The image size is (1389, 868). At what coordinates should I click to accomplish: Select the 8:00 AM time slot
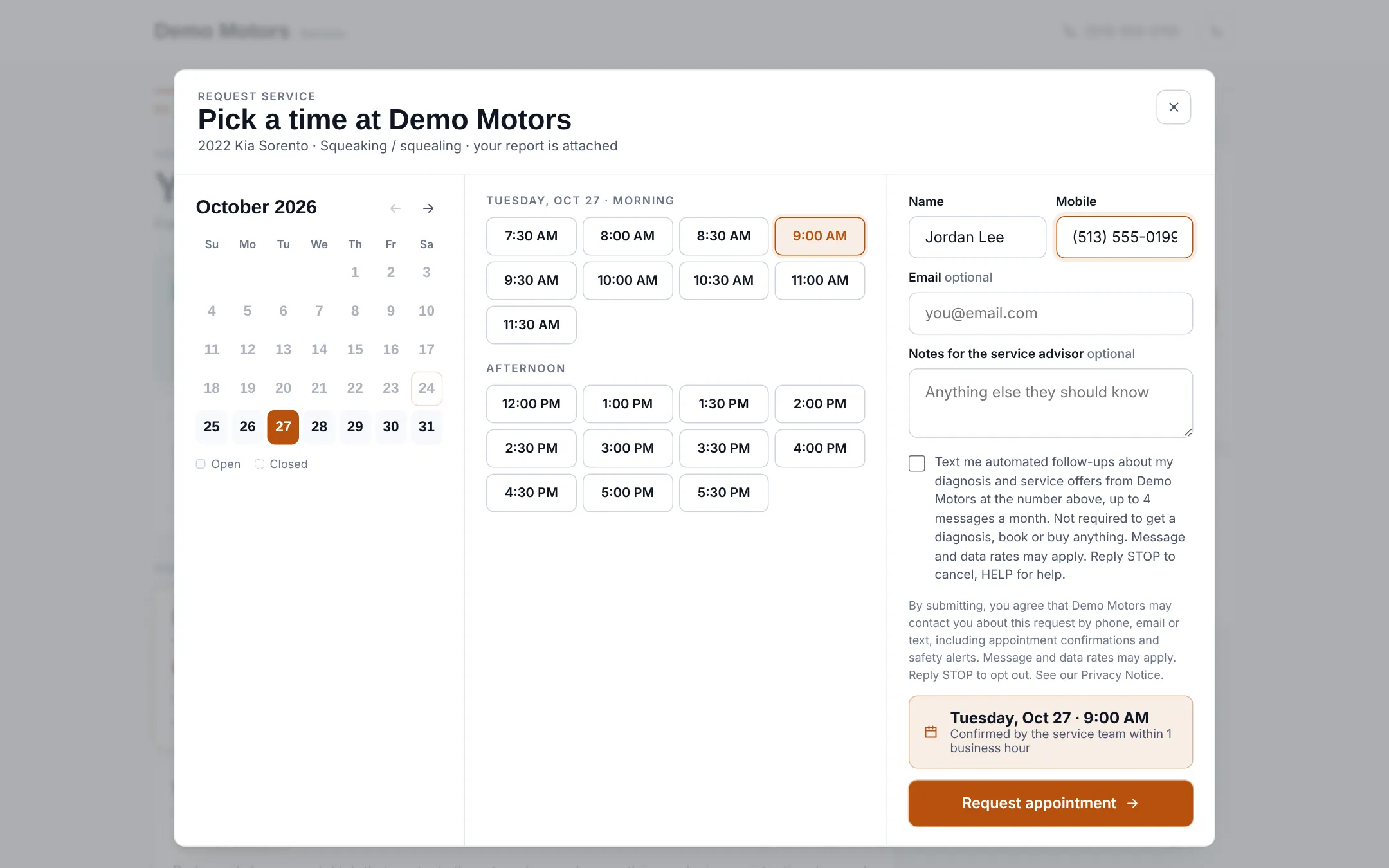tap(628, 236)
